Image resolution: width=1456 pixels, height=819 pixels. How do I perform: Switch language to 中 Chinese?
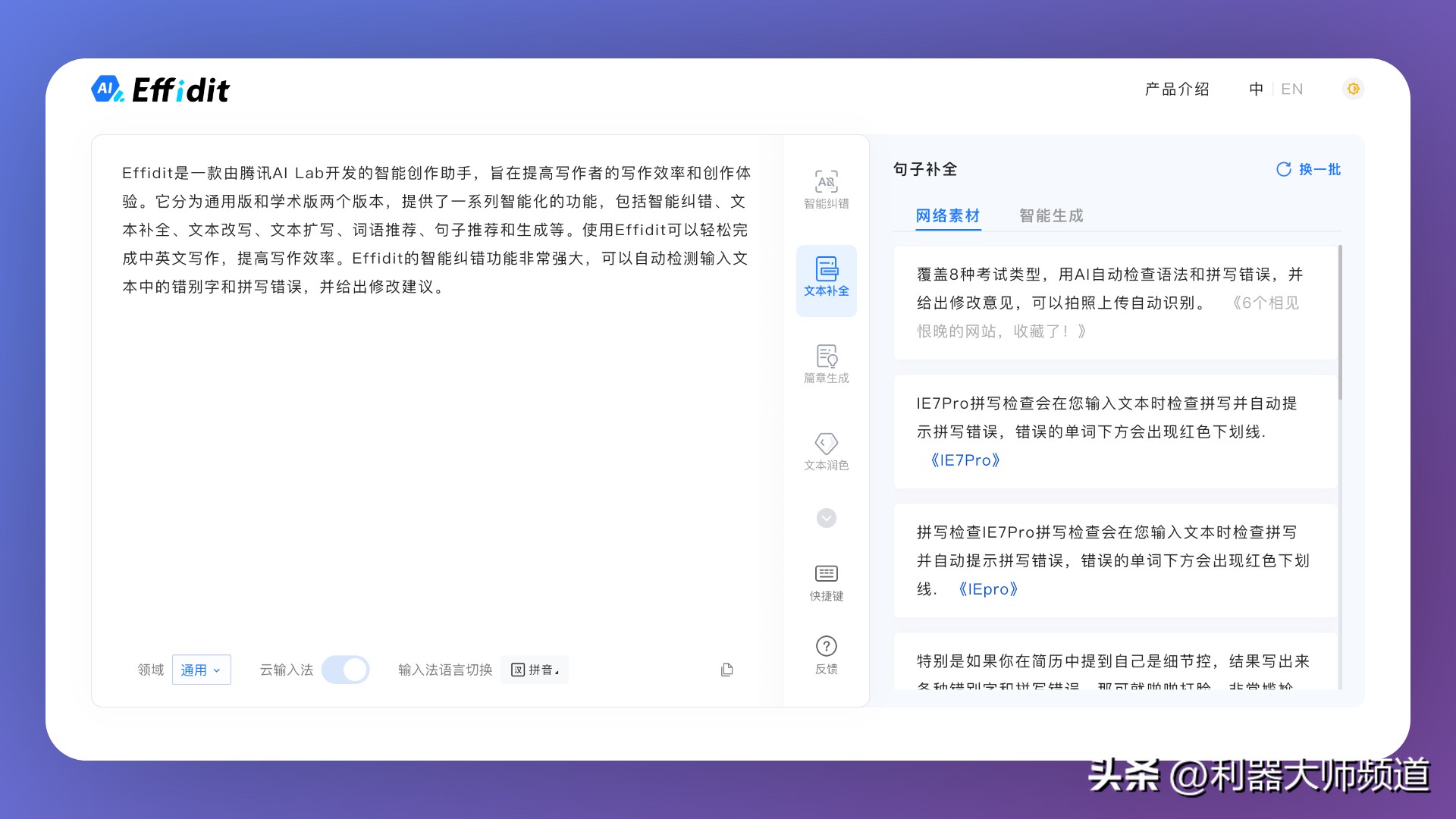pos(1256,89)
